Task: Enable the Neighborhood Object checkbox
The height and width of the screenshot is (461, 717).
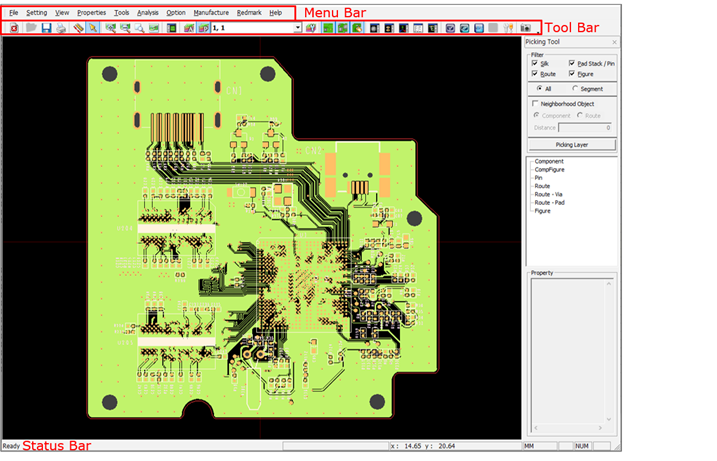Action: pos(535,103)
